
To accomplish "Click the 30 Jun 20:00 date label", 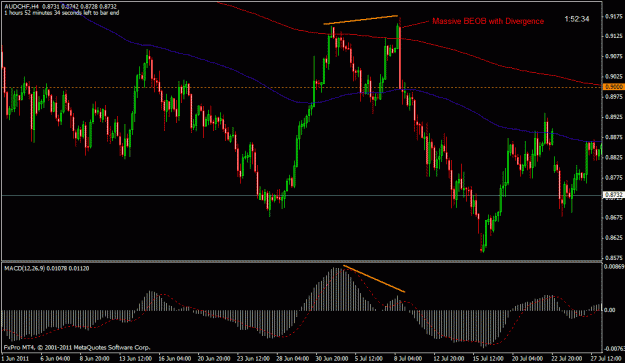I will pyautogui.click(x=332, y=358).
